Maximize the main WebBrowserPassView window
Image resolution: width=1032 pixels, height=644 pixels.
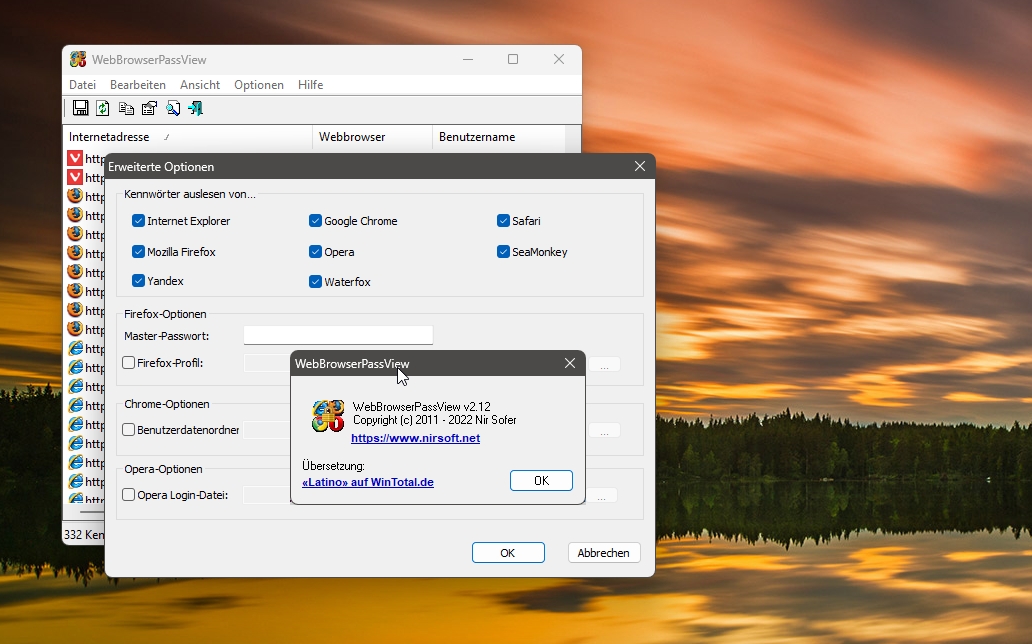(513, 59)
